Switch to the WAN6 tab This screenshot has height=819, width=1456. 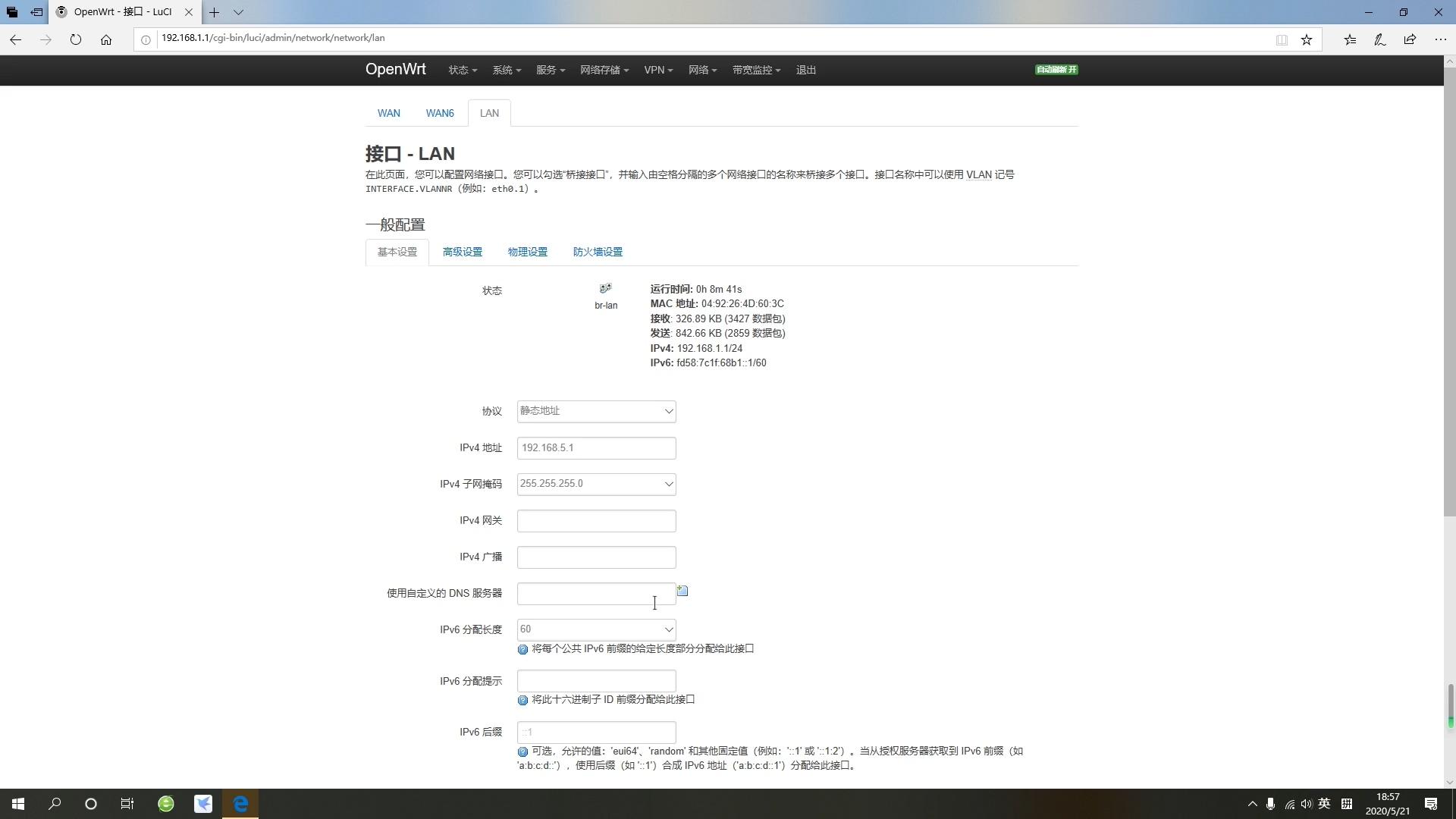point(440,113)
